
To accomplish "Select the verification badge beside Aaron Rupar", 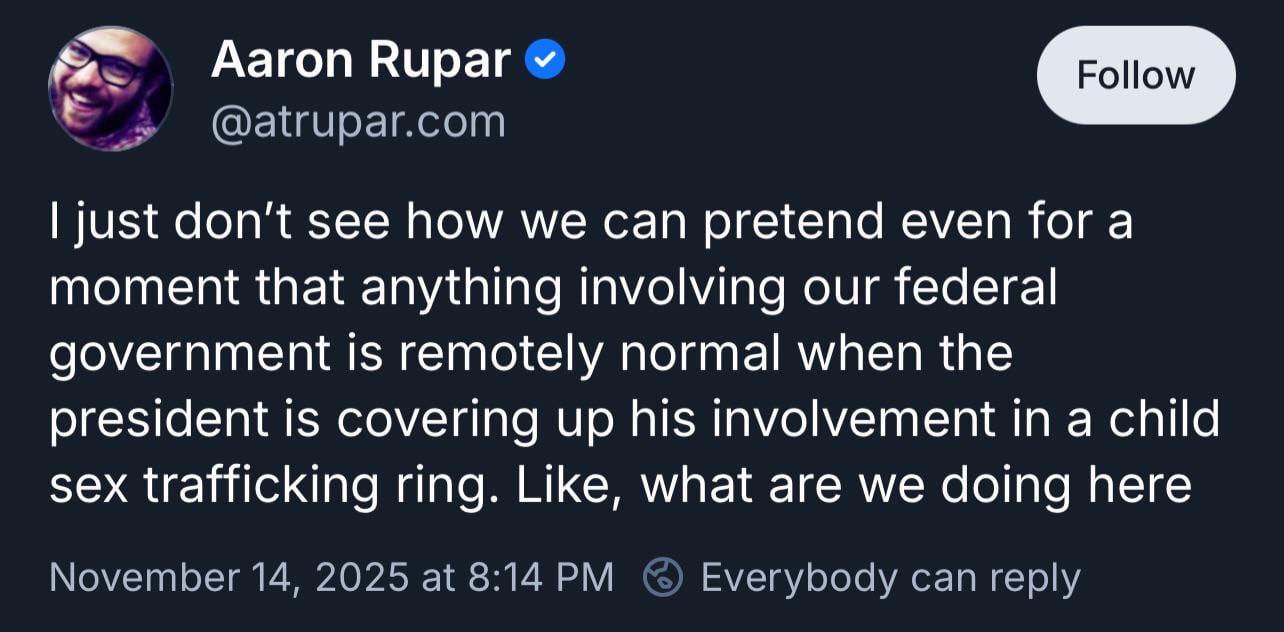I will [547, 62].
